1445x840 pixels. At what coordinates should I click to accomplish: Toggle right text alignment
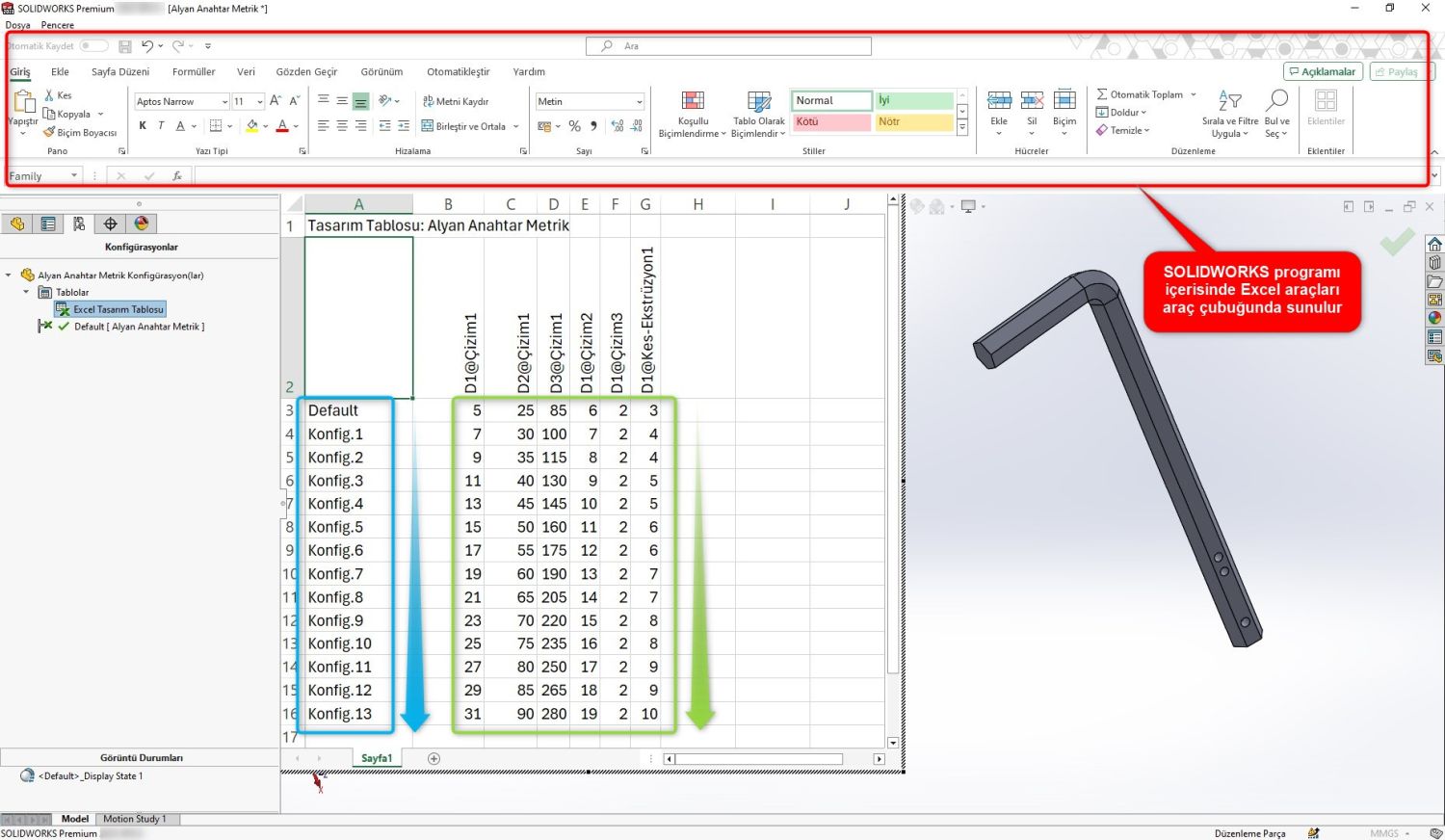tap(360, 126)
